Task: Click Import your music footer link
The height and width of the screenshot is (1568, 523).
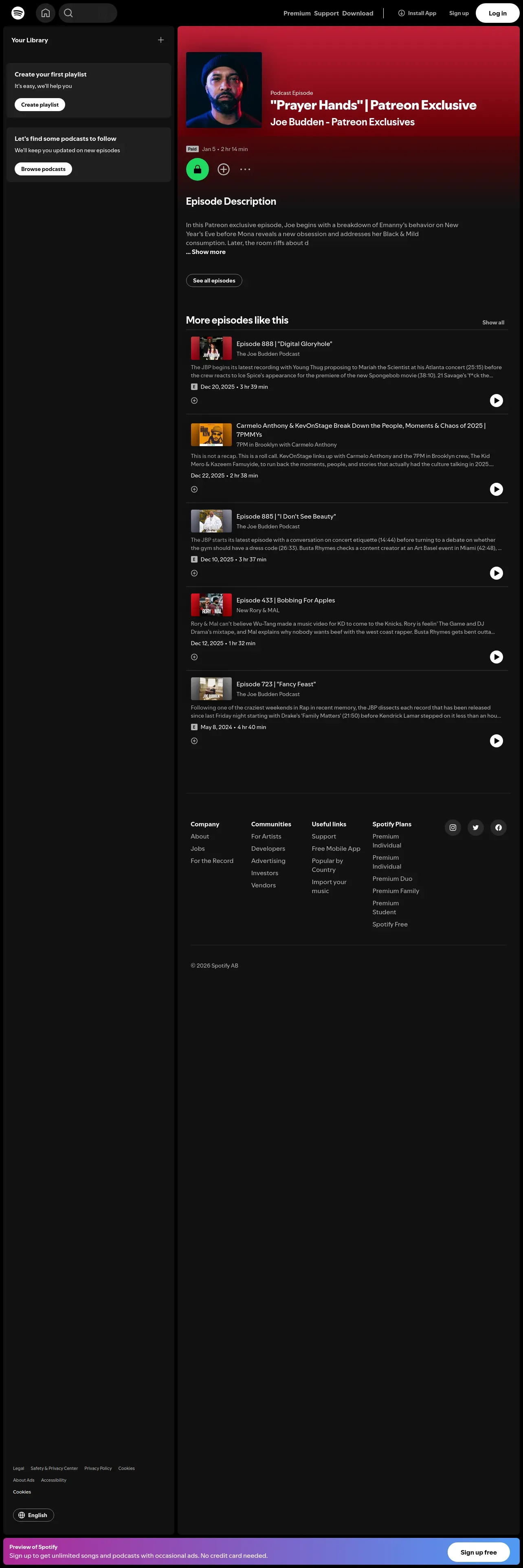Action: (x=329, y=887)
